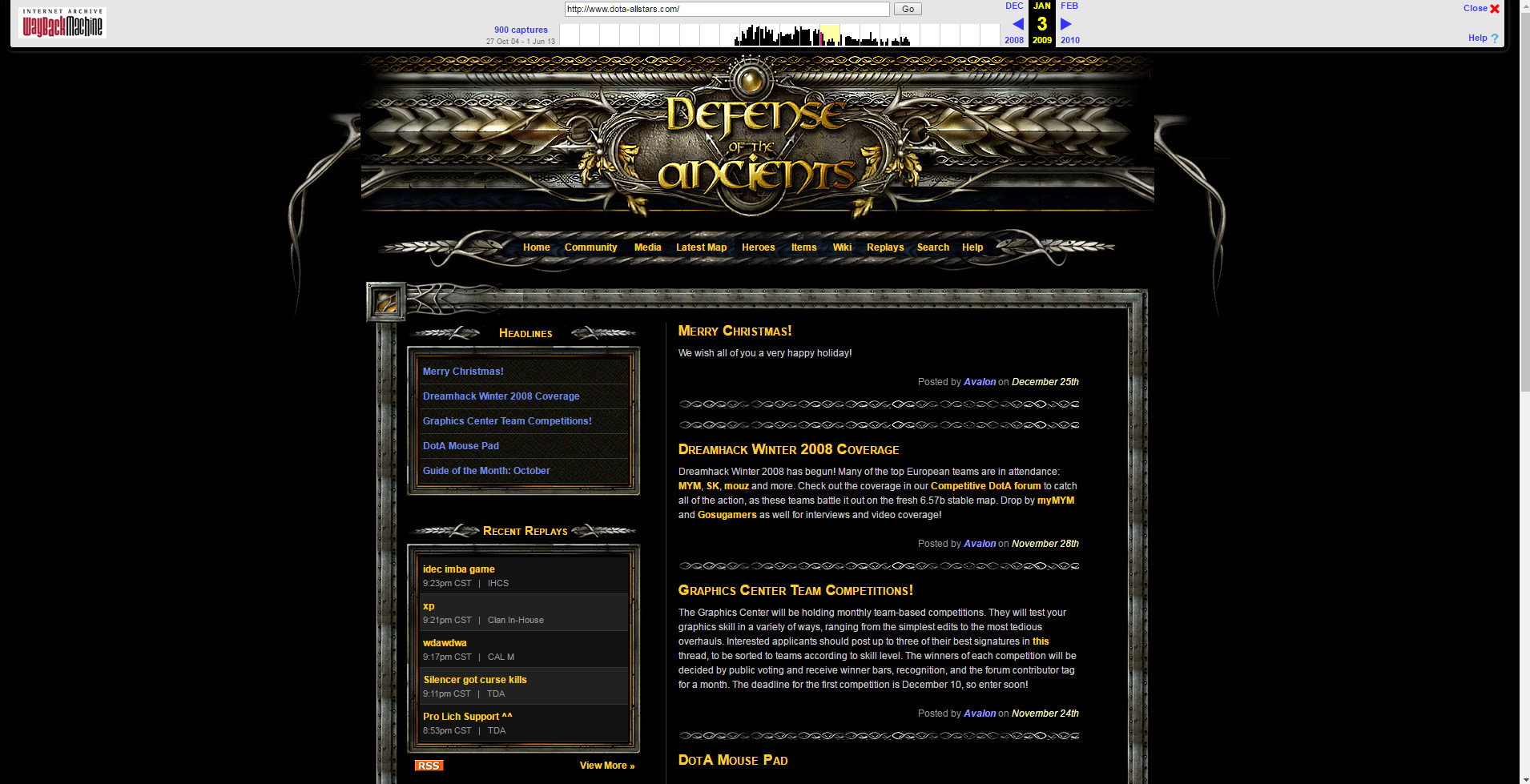
Task: Click Graphics Center Team Competitions! article title
Action: [795, 590]
